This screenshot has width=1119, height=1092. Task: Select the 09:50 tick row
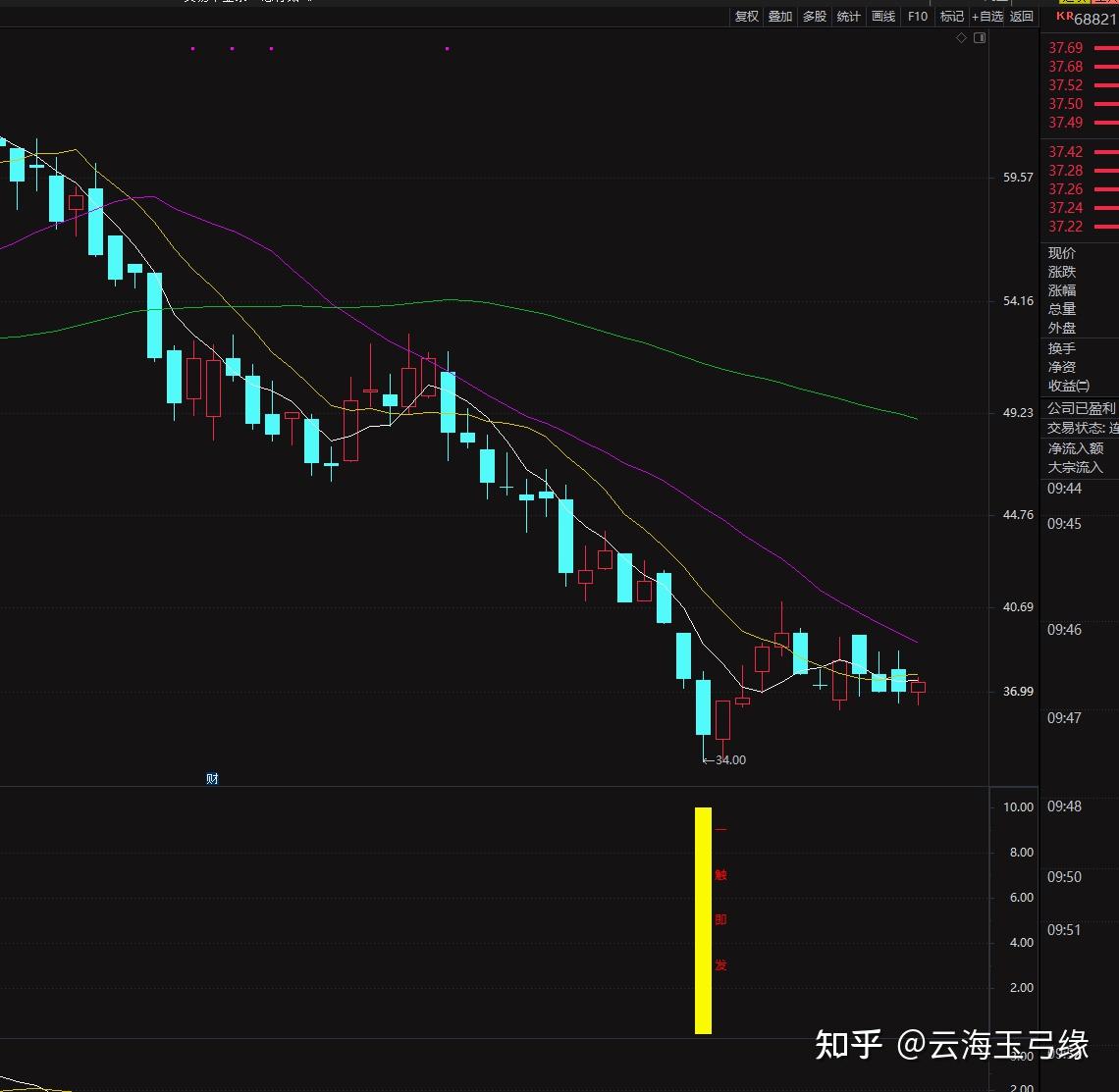[x=1064, y=876]
